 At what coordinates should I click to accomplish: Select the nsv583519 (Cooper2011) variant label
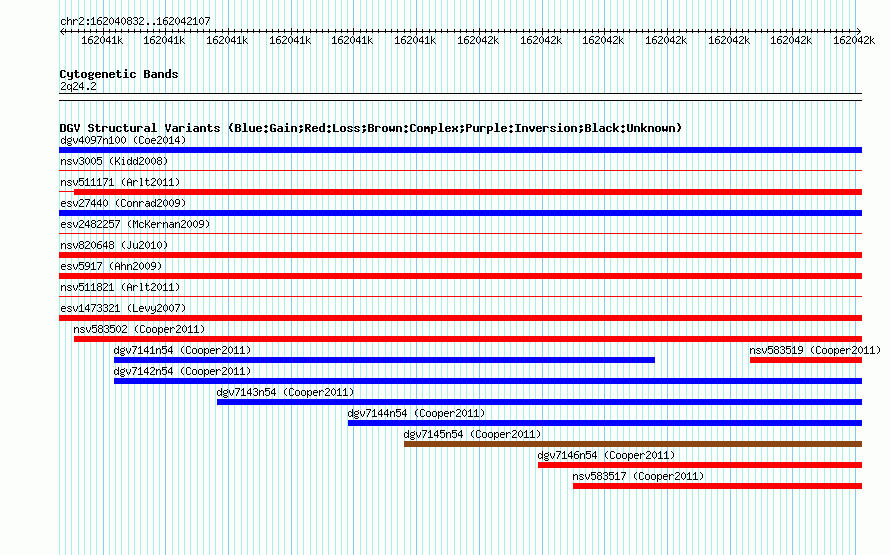(815, 350)
